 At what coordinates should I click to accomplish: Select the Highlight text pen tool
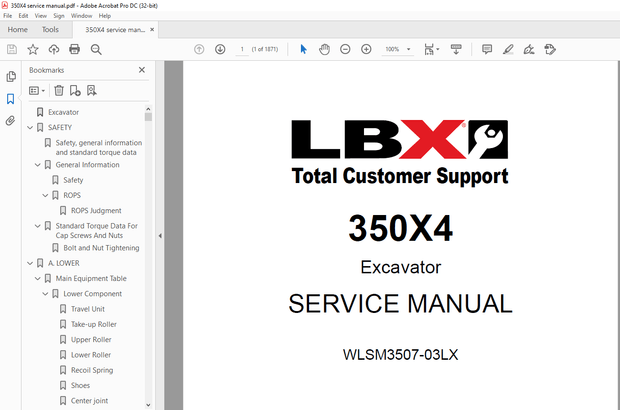[x=508, y=49]
